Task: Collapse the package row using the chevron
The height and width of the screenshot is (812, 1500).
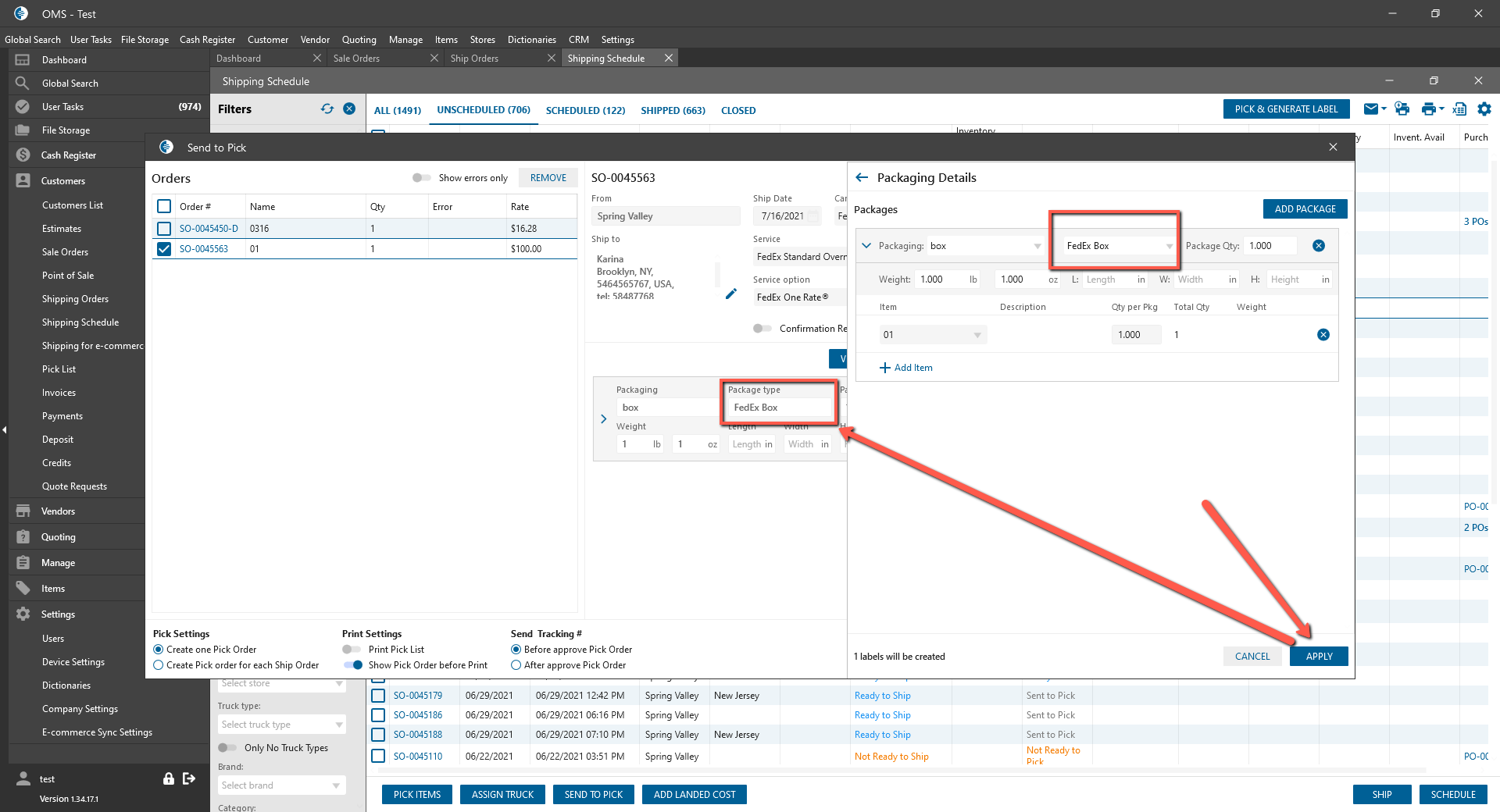Action: pyautogui.click(x=866, y=246)
